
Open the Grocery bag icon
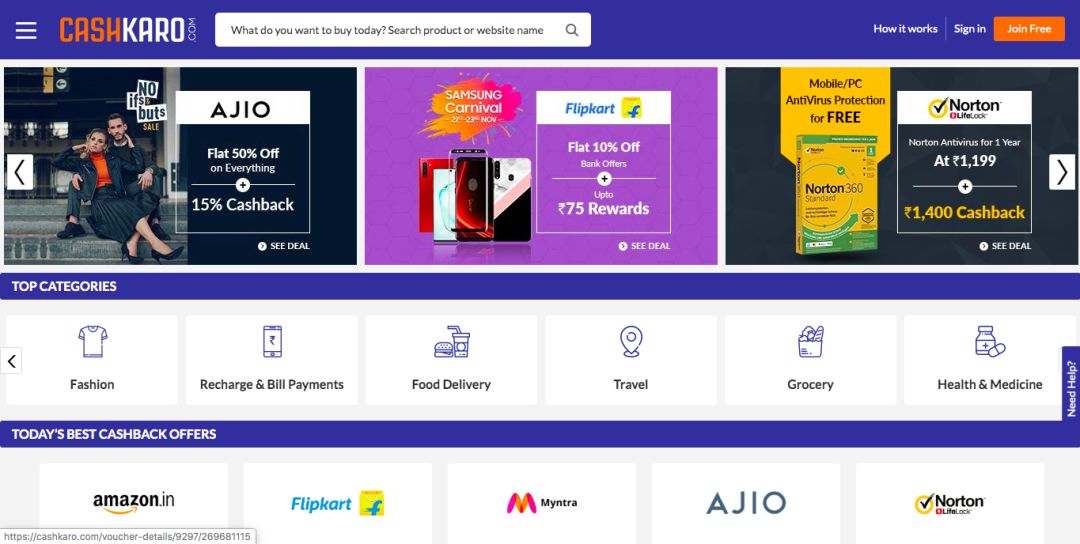tap(811, 341)
